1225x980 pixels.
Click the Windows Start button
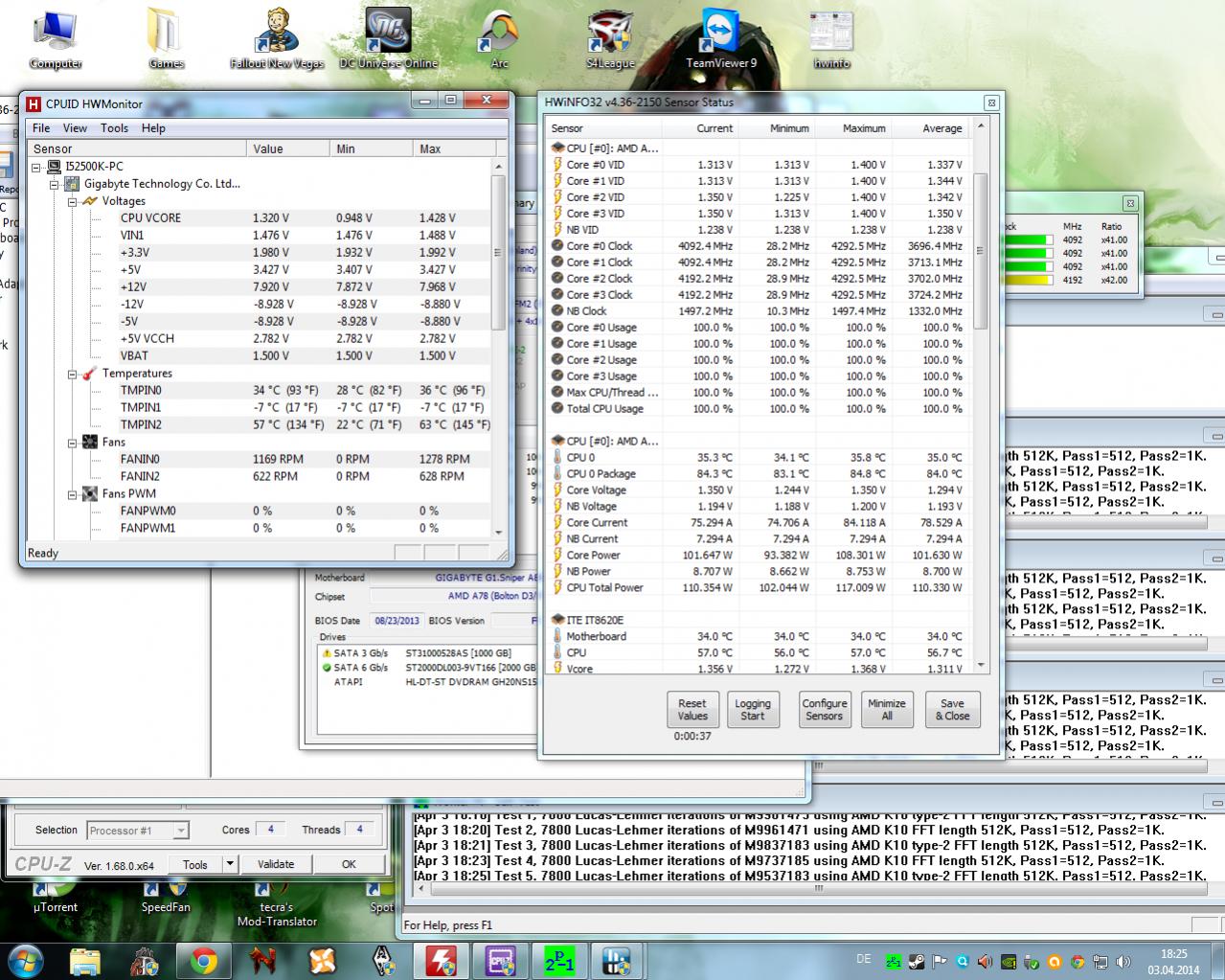coord(24,960)
